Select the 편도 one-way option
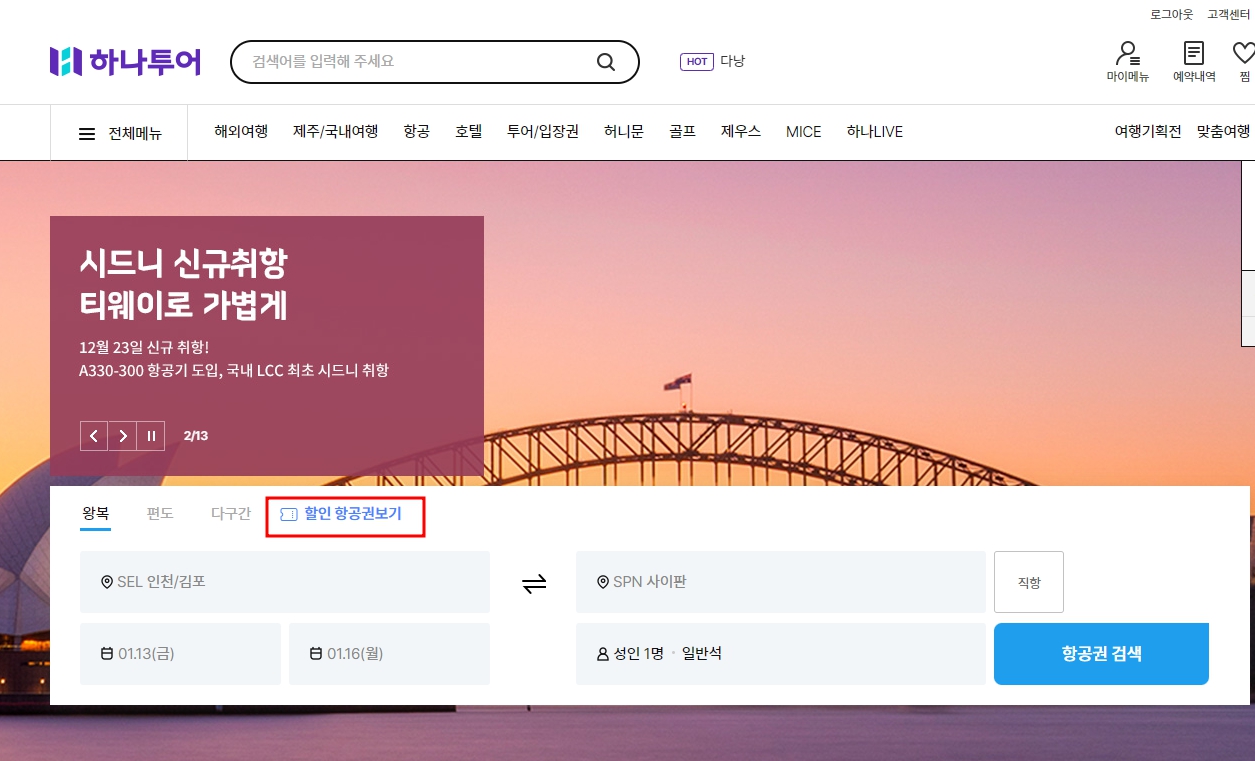The height and width of the screenshot is (761, 1255). pos(159,512)
